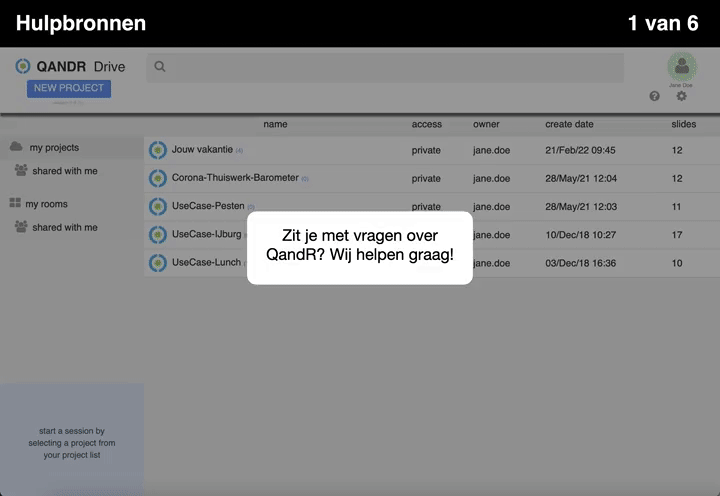Click the QANDR logo icon

pyautogui.click(x=23, y=66)
